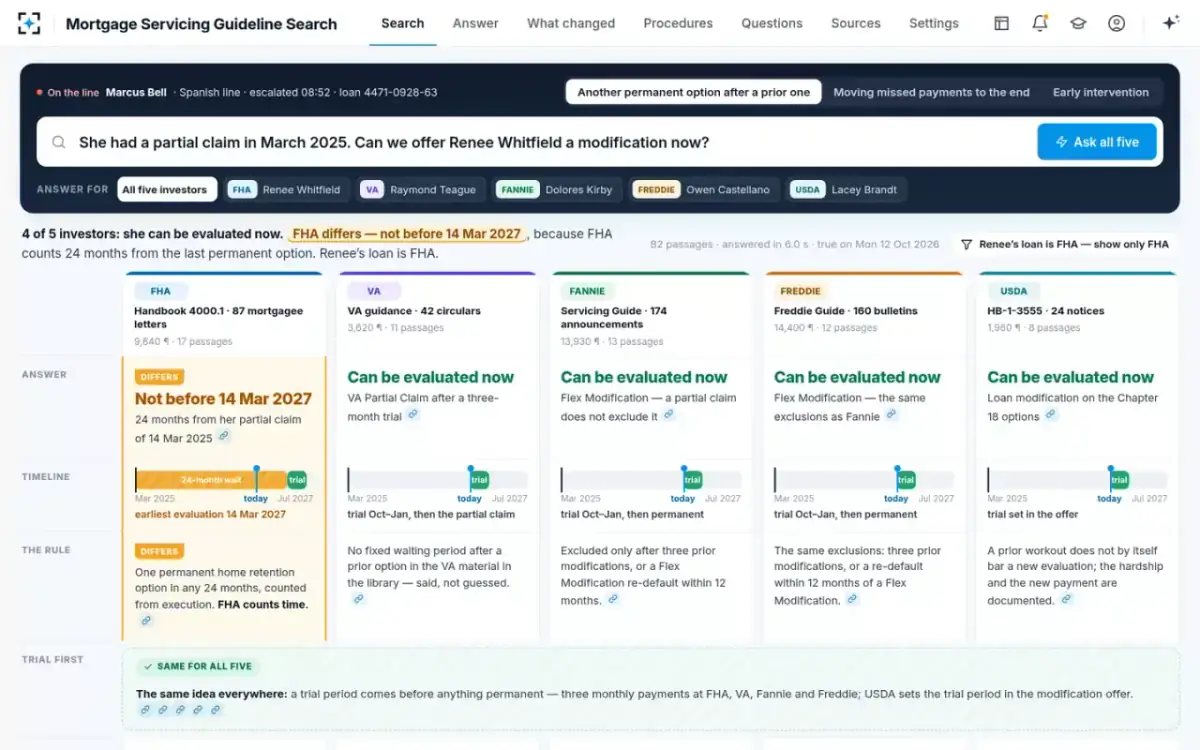Image resolution: width=1200 pixels, height=750 pixels.
Task: Click the sparkle assistant icon
Action: pyautogui.click(x=1171, y=23)
